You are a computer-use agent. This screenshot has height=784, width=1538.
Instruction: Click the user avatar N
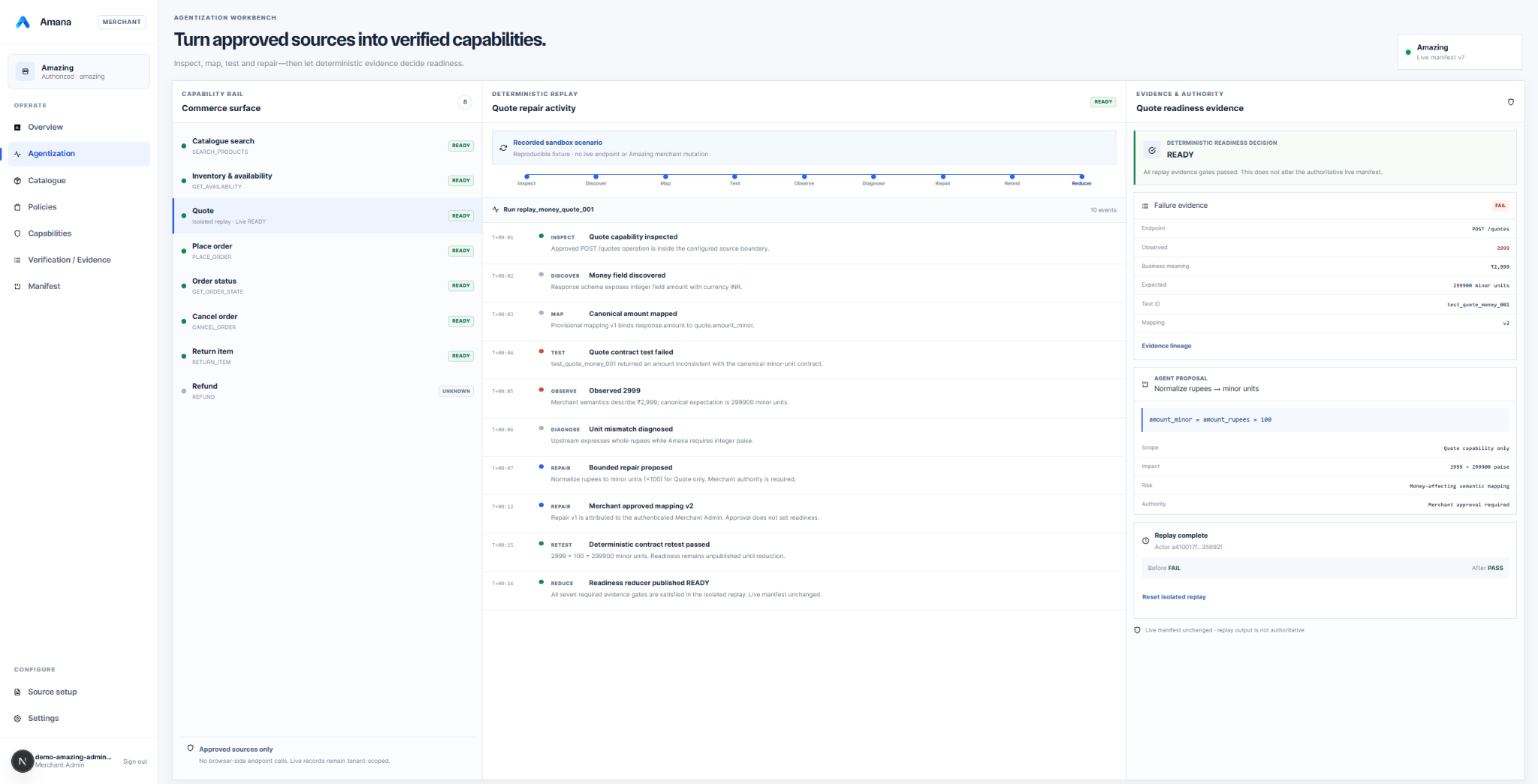tap(23, 761)
